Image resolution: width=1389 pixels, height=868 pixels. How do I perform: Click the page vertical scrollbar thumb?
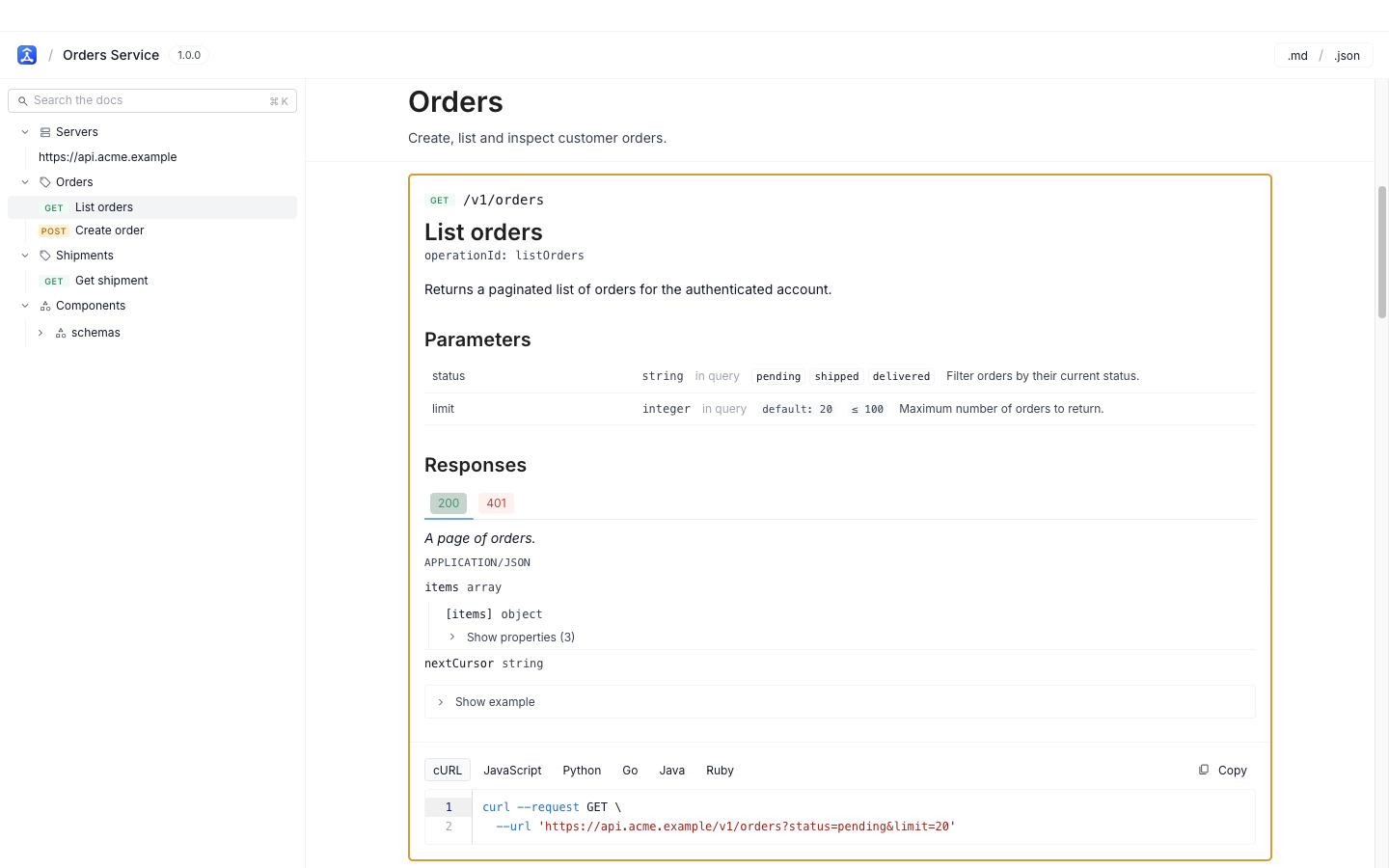pyautogui.click(x=1382, y=253)
